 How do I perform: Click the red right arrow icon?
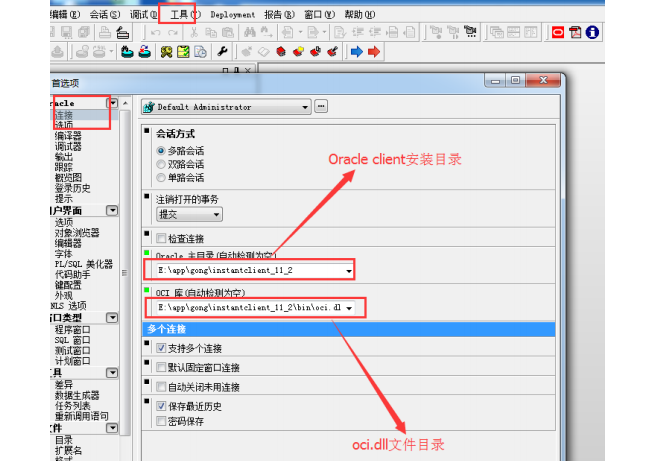coord(374,52)
